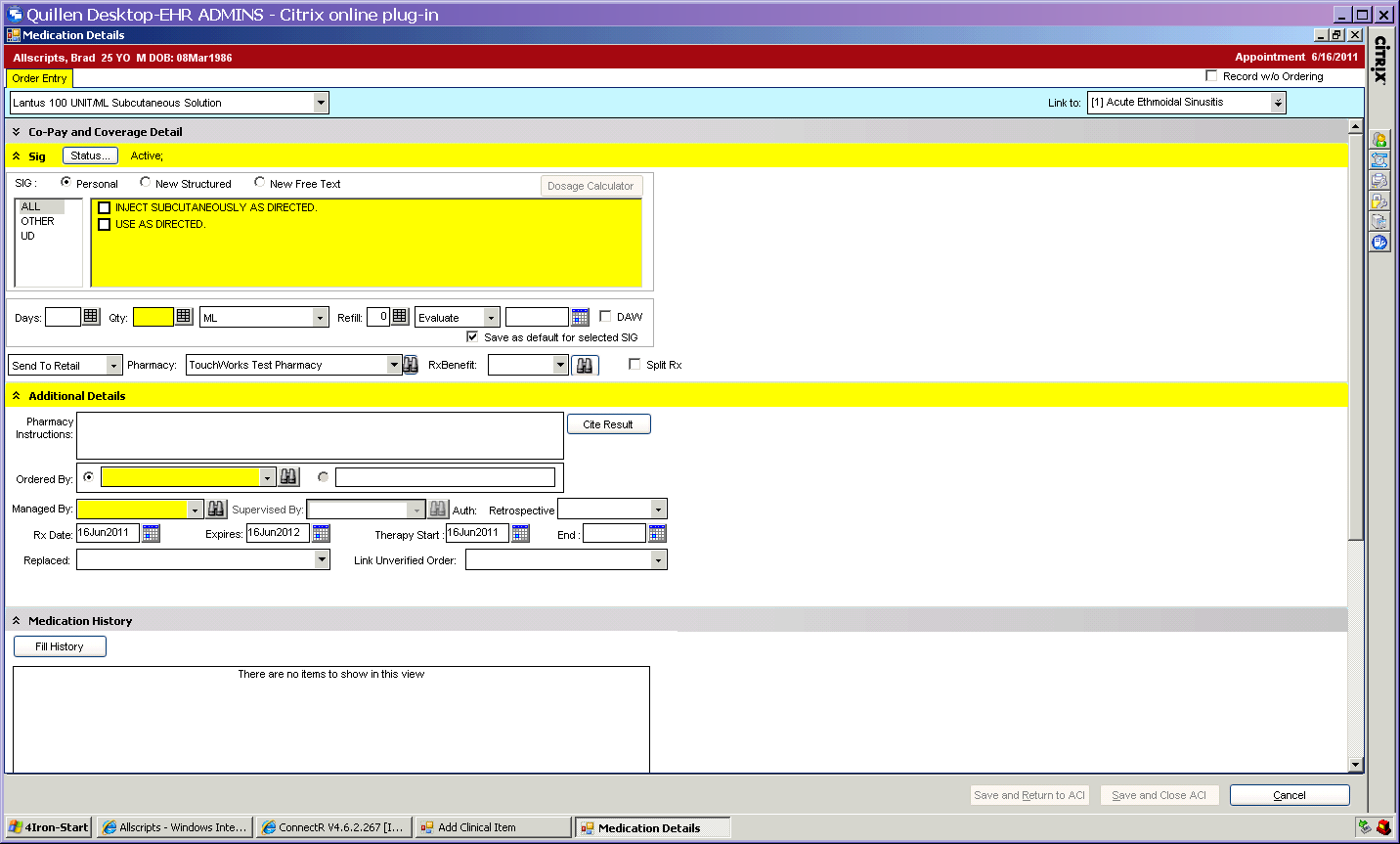Image resolution: width=1400 pixels, height=844 pixels.
Task: Open the ML unit dropdown
Action: click(320, 317)
